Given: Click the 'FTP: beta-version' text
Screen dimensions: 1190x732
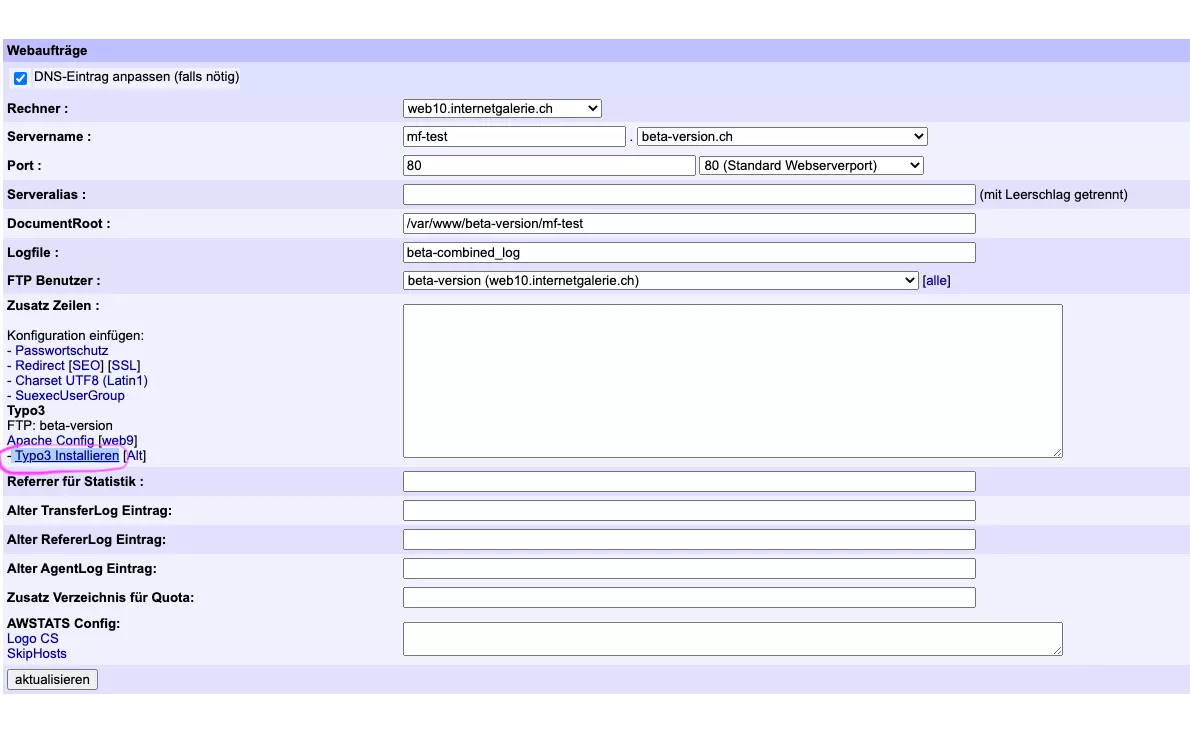Looking at the screenshot, I should [59, 426].
